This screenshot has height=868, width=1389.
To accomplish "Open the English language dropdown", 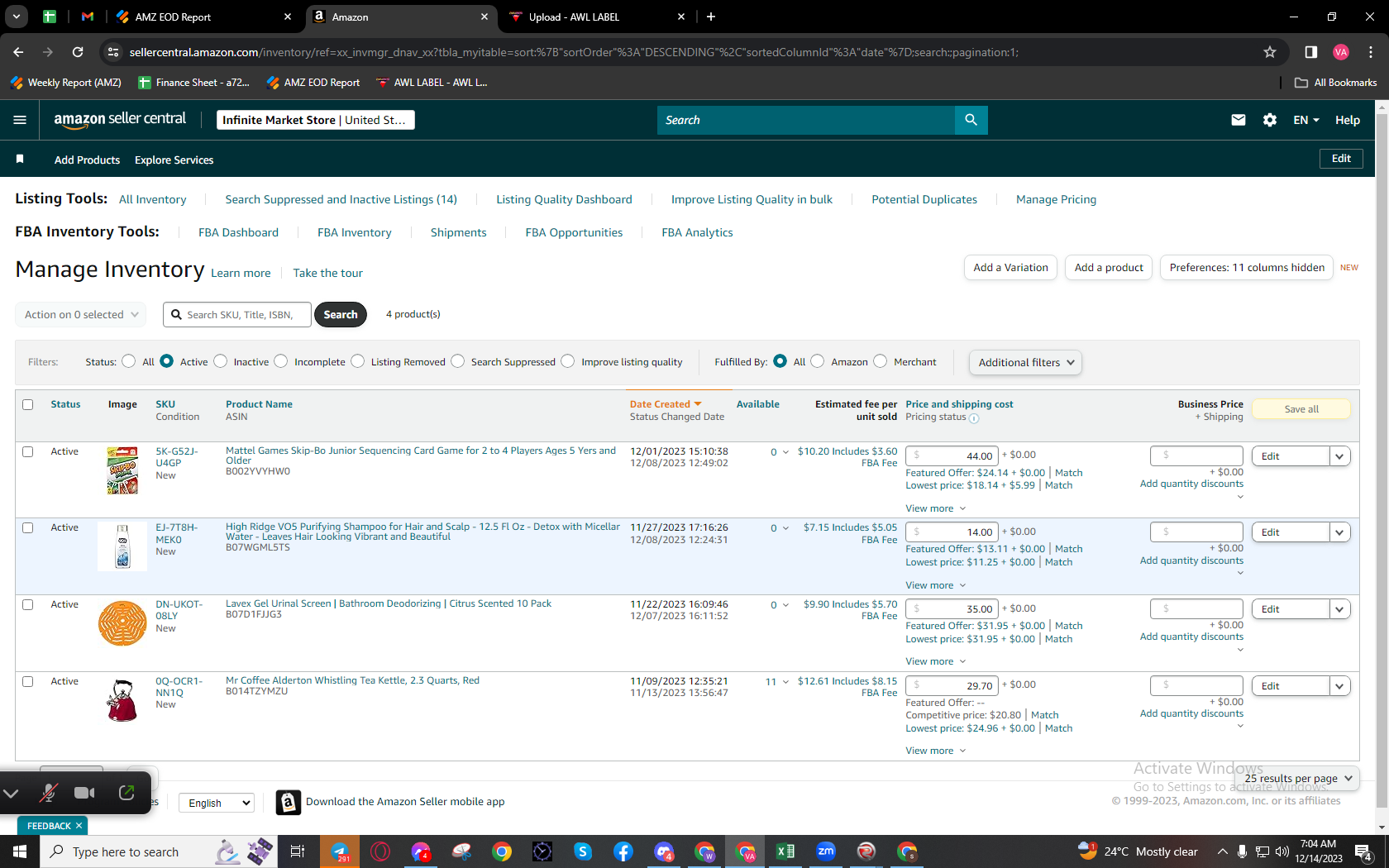I will point(216,803).
